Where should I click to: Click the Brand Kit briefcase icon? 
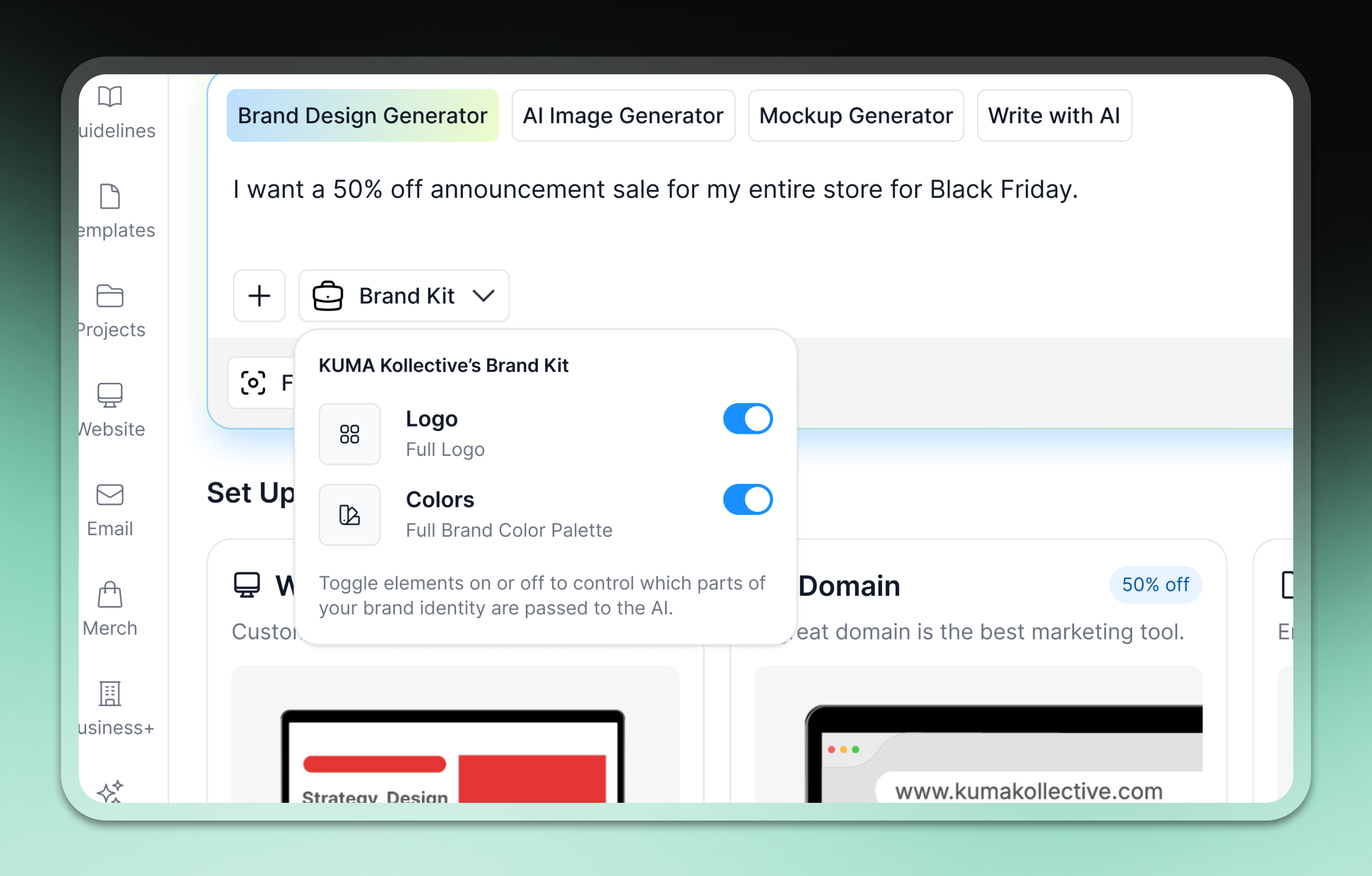click(x=328, y=296)
